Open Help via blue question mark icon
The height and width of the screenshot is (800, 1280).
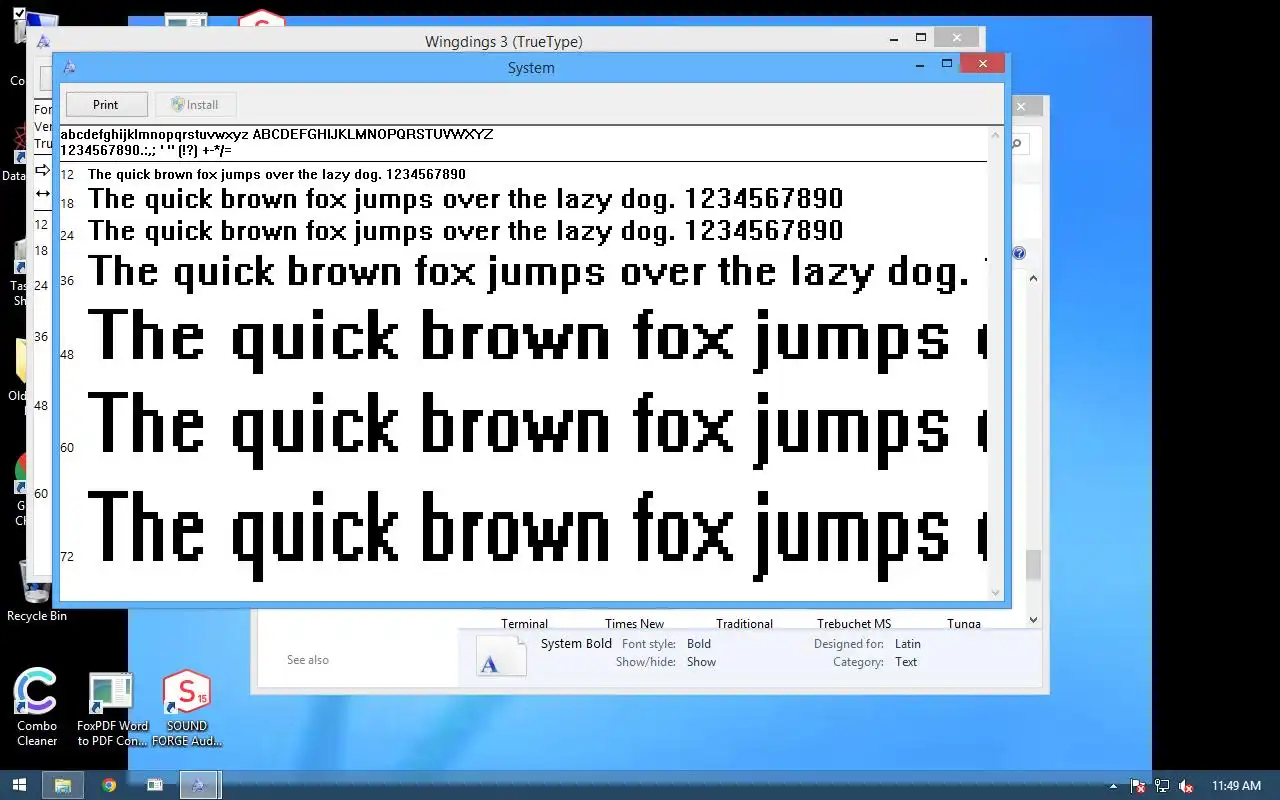1019,253
